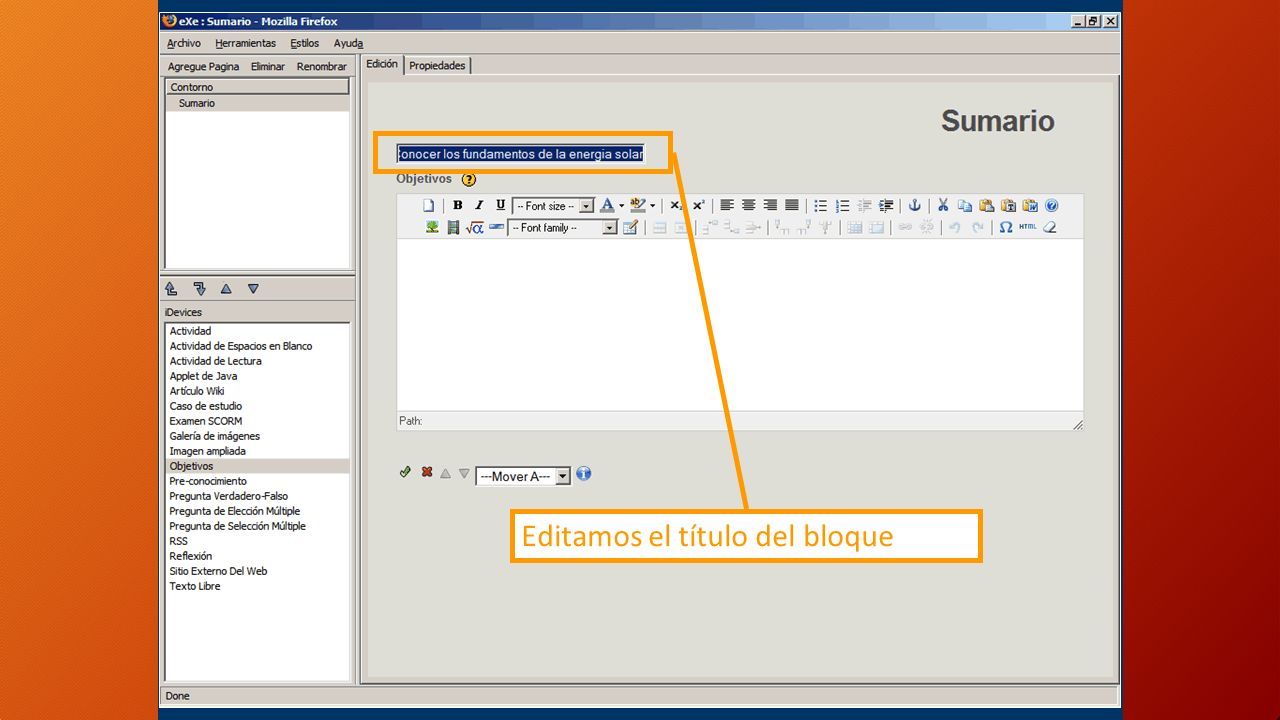Open editor Help question icon

pos(1052,206)
